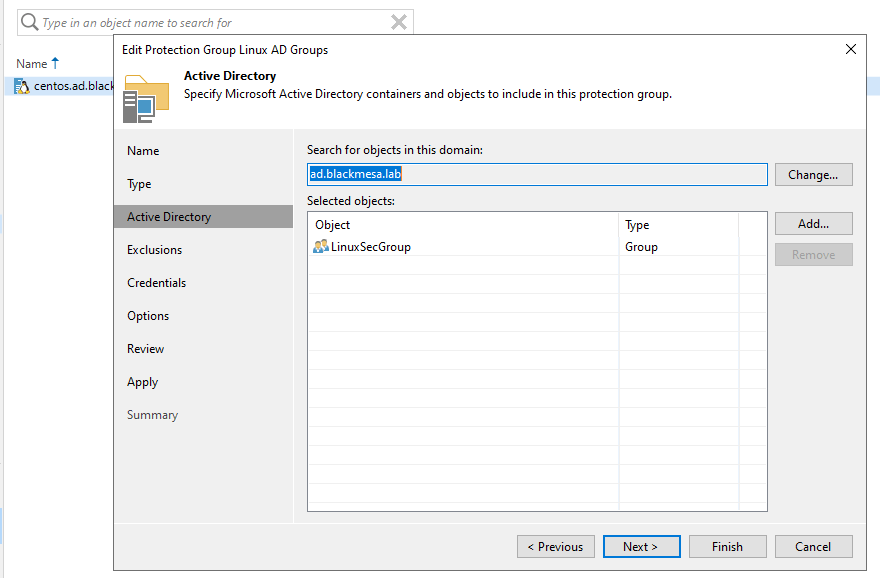Image resolution: width=880 pixels, height=578 pixels.
Task: Add a new Active Directory object
Action: point(813,223)
